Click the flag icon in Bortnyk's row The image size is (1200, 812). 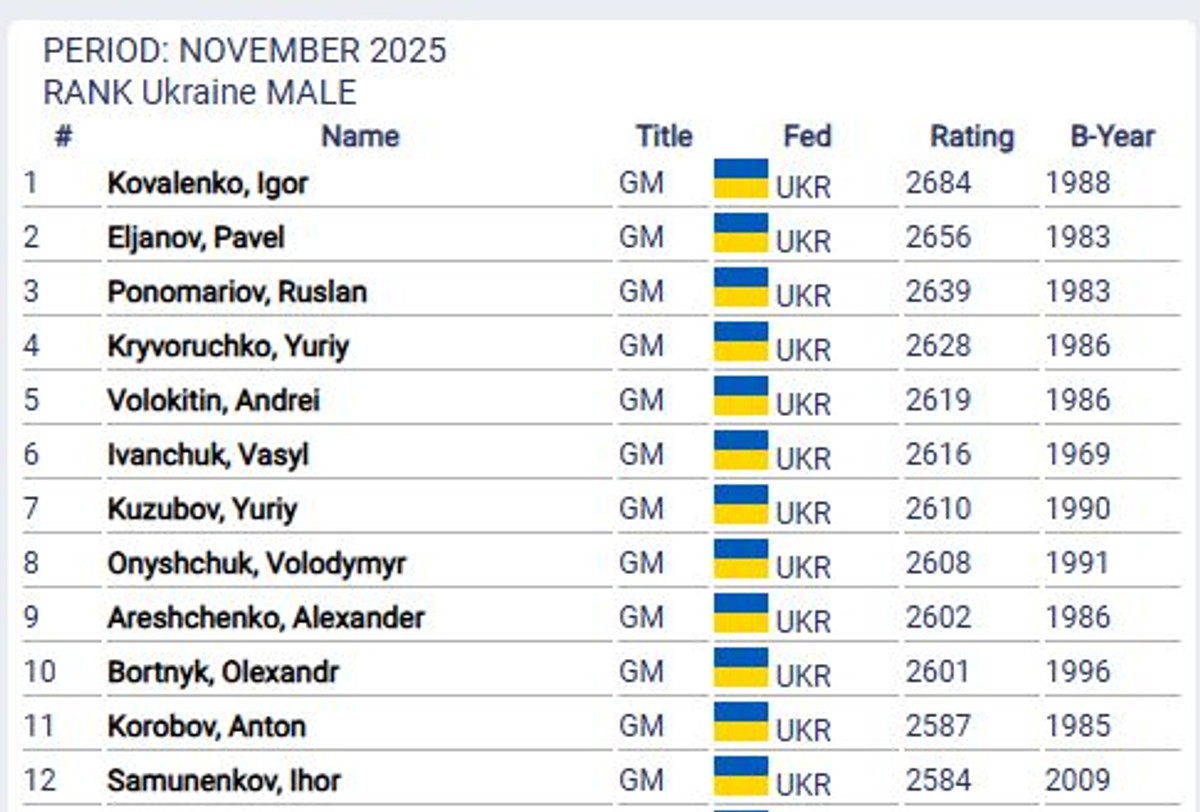point(741,667)
